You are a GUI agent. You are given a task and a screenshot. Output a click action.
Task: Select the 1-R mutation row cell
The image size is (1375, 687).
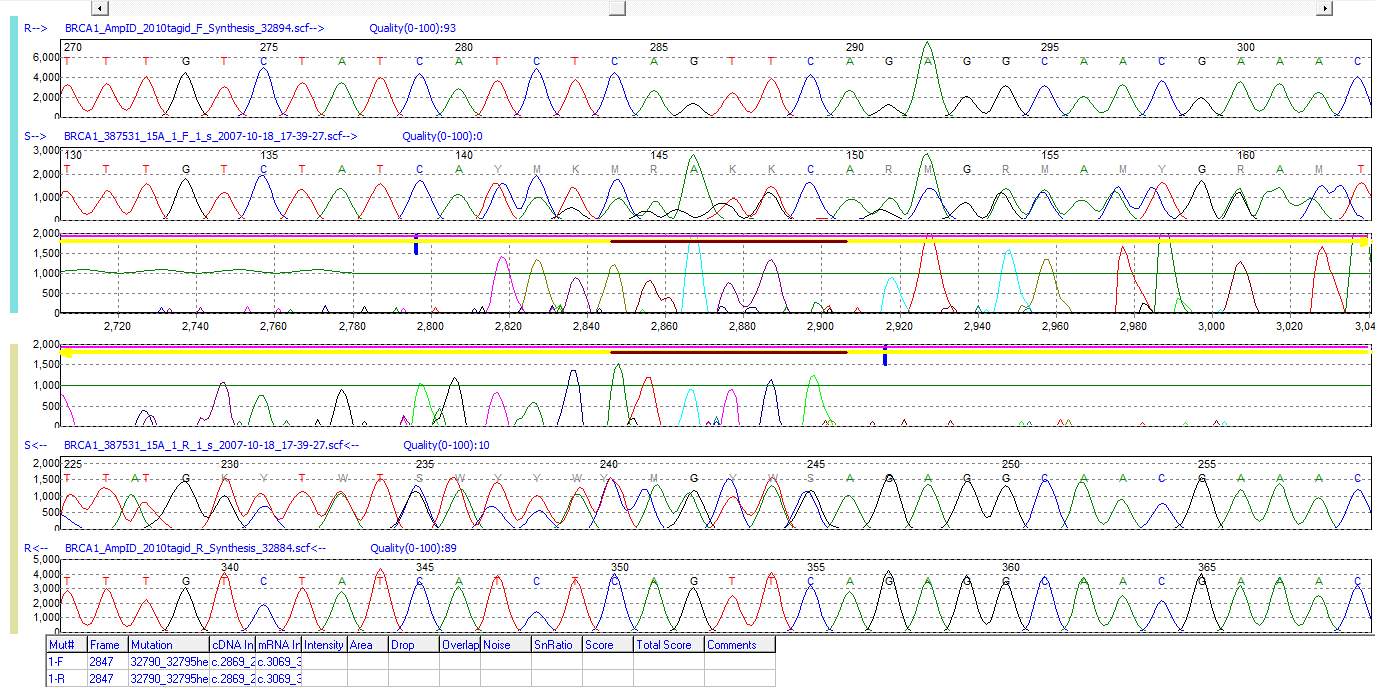click(67, 678)
